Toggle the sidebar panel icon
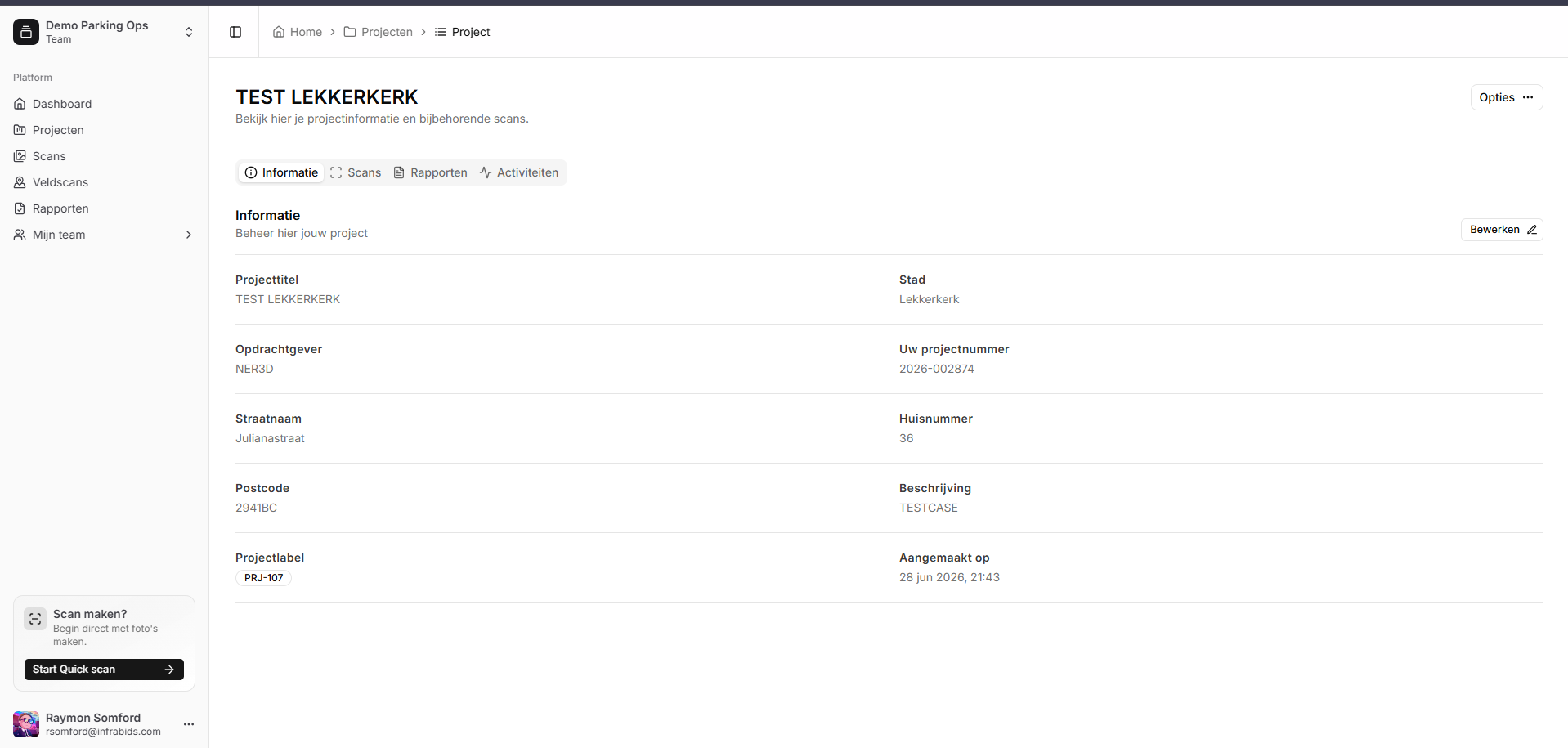Viewport: 1568px width, 748px height. point(235,32)
